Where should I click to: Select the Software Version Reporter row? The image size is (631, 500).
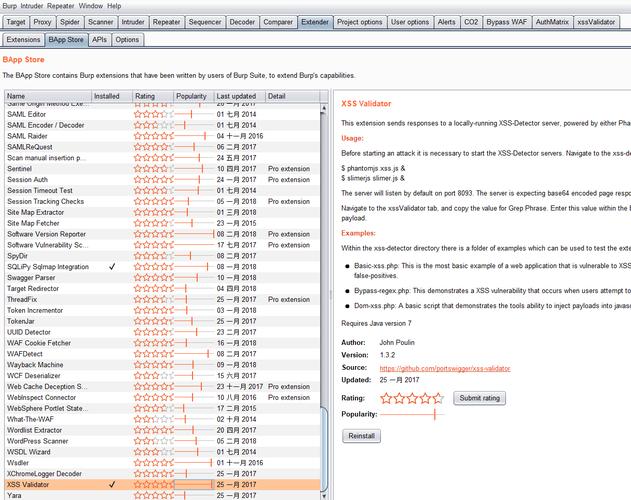[x=163, y=234]
